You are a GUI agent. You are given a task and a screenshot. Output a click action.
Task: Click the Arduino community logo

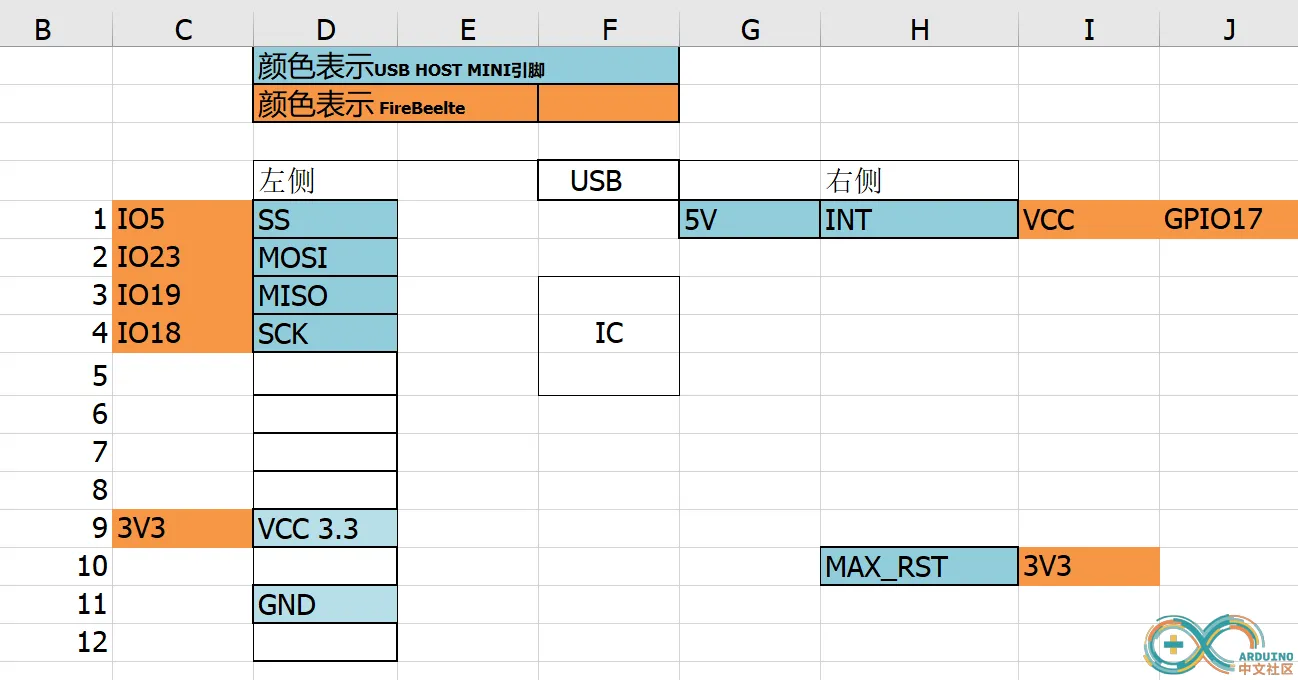tap(1220, 643)
